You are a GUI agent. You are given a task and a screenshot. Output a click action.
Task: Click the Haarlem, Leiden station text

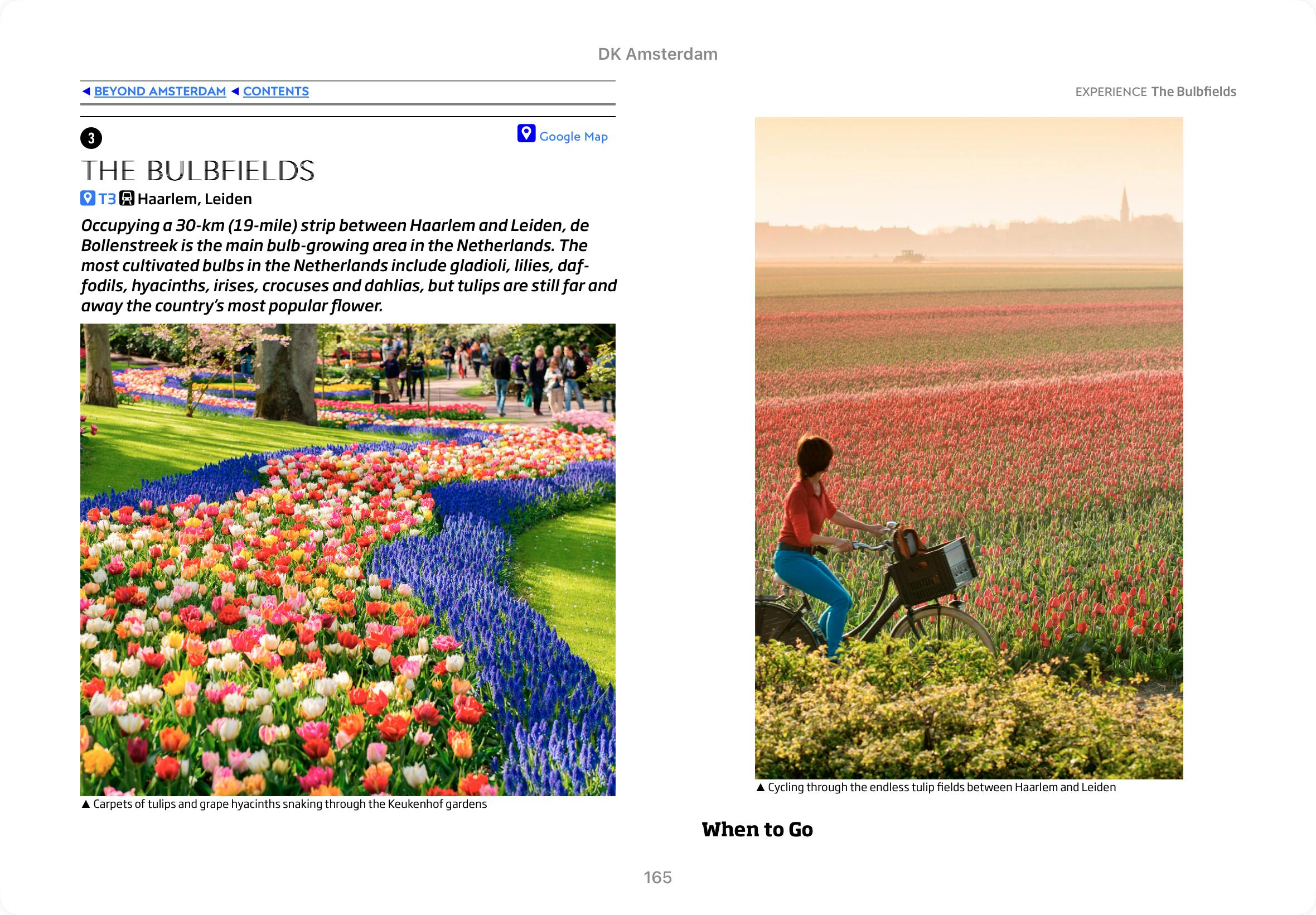point(195,199)
